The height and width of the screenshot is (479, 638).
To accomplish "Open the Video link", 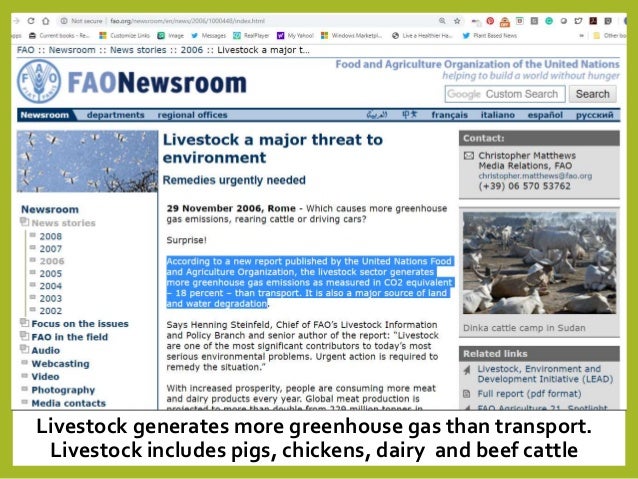I will pyautogui.click(x=45, y=377).
